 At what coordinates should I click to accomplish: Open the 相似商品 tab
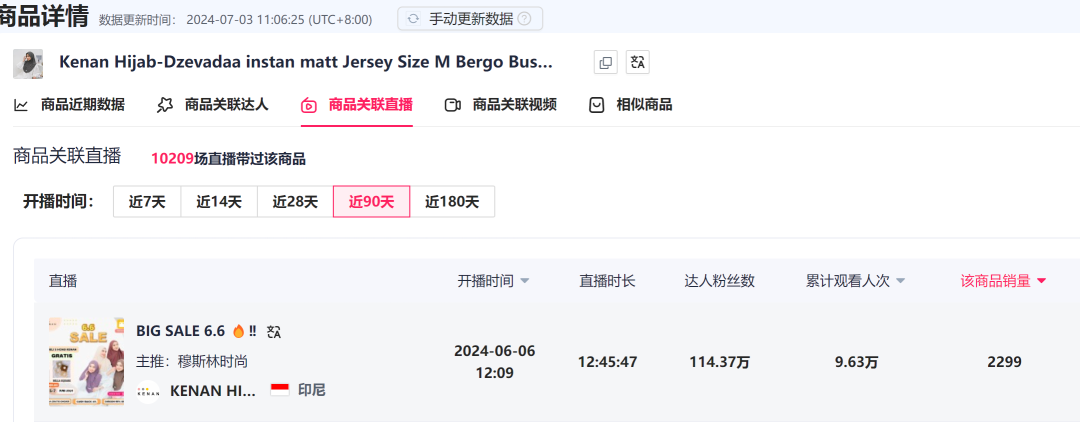pyautogui.click(x=631, y=105)
